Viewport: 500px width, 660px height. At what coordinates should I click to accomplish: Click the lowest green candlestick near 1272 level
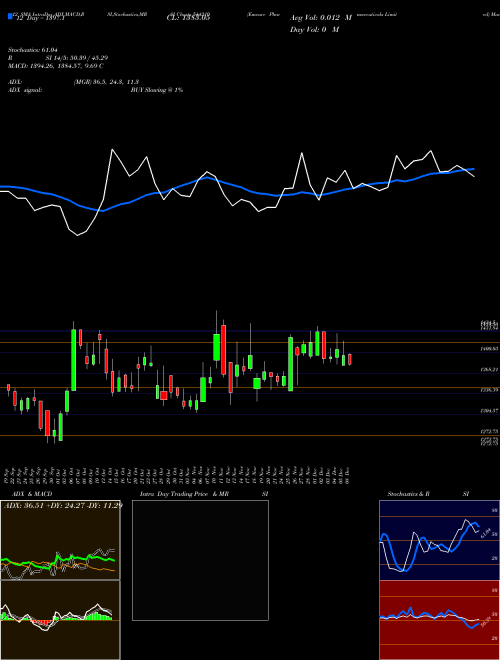pos(61,427)
